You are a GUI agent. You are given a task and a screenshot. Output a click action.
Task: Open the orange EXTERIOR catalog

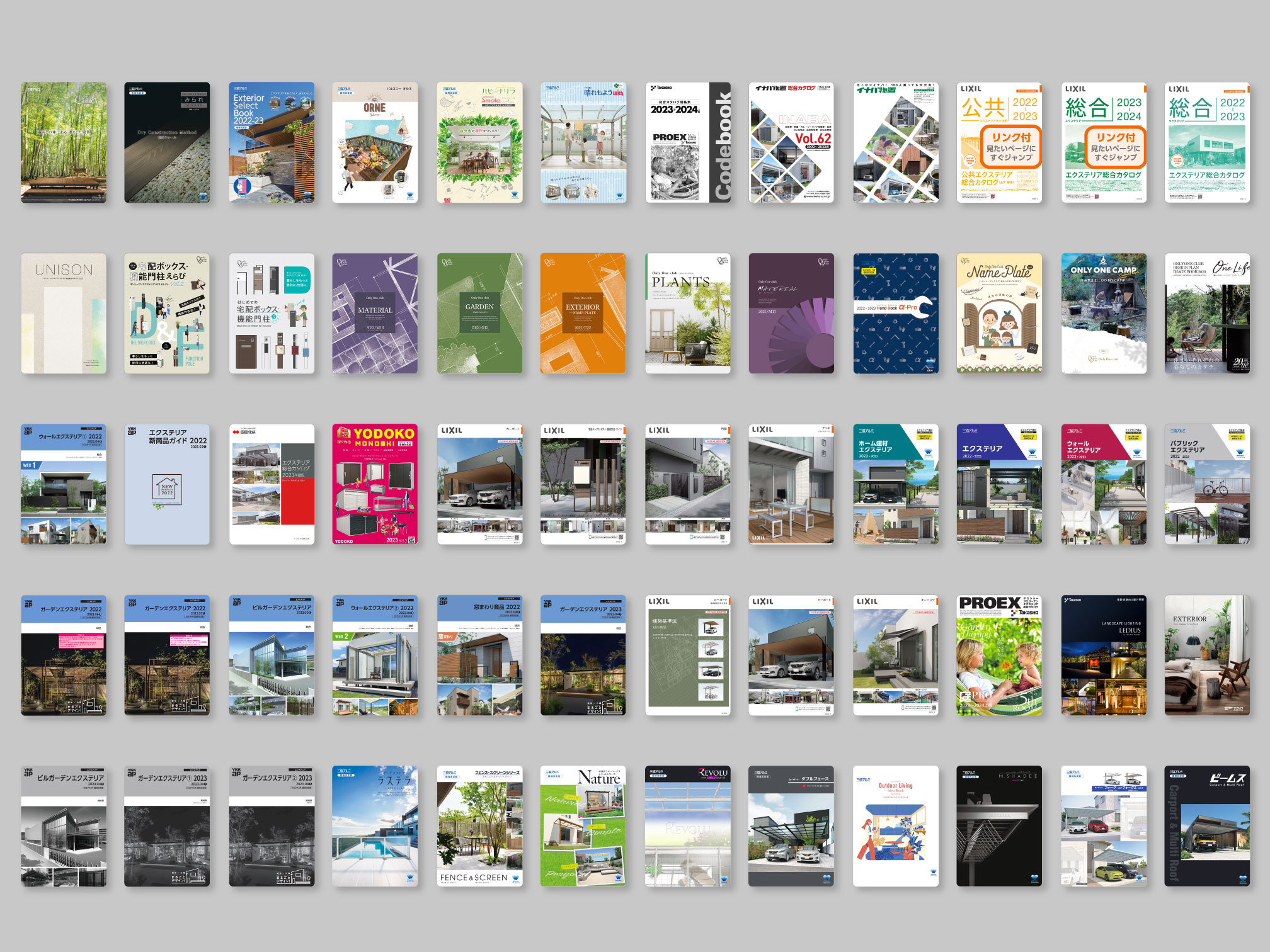[583, 314]
